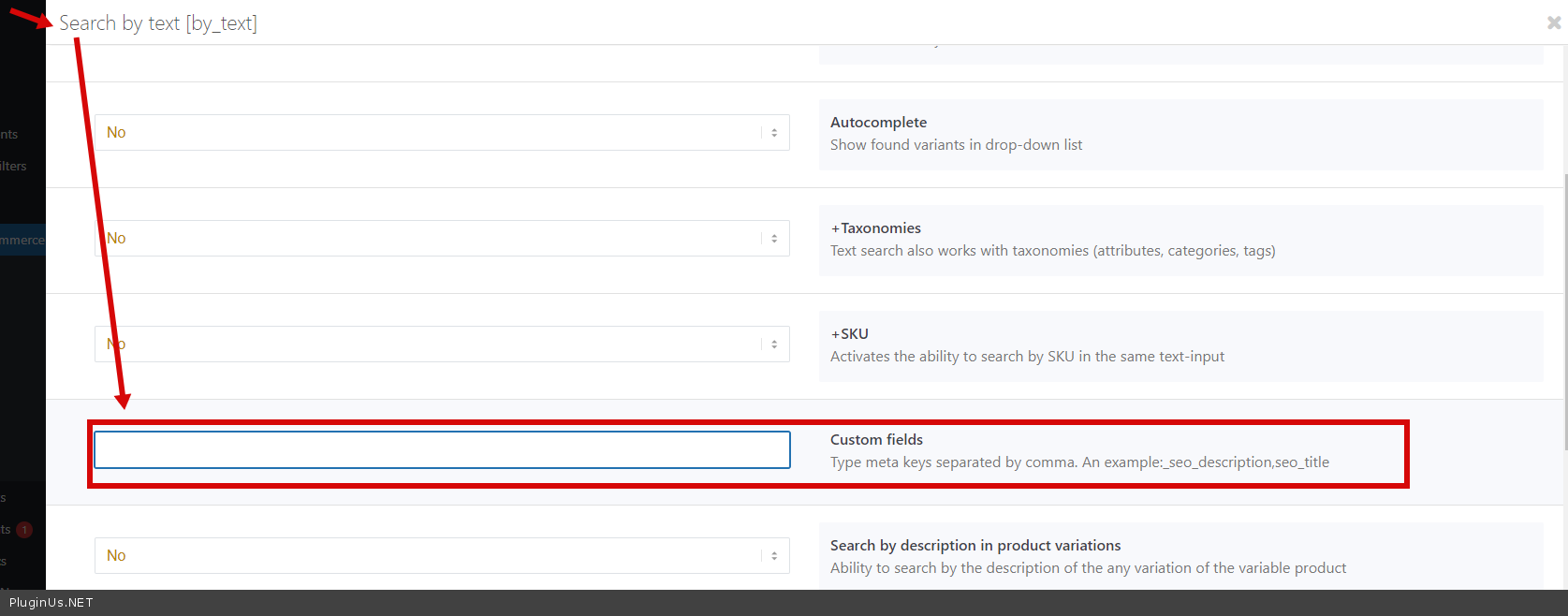Click the +SKU option heading

click(849, 334)
